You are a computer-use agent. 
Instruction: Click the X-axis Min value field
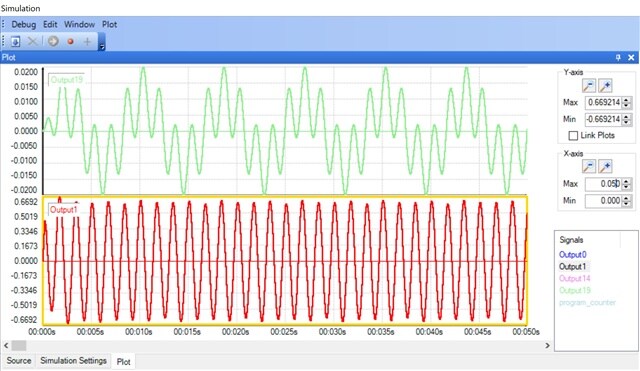[x=603, y=201]
